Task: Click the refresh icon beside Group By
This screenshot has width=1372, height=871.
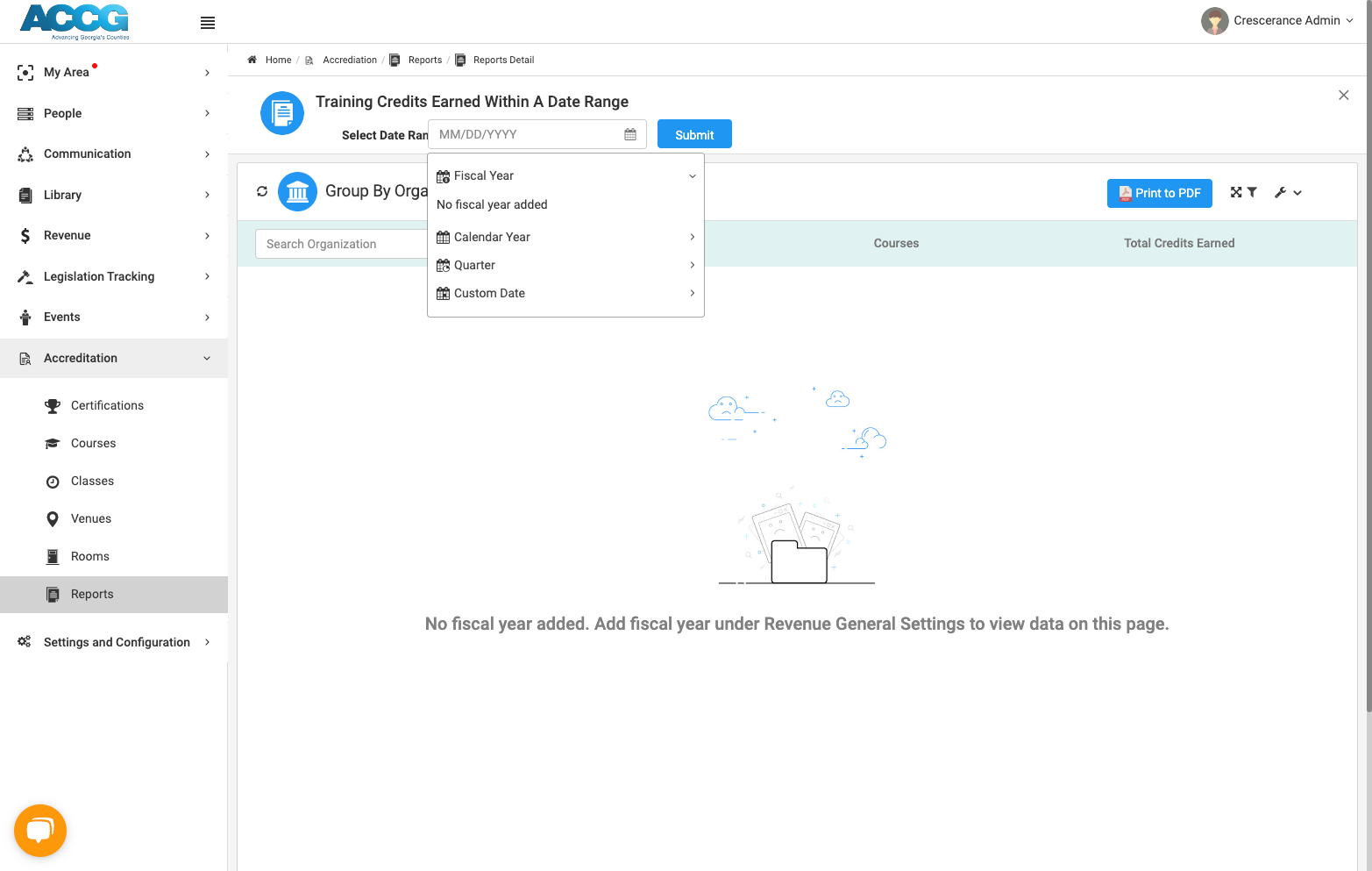Action: pos(262,191)
